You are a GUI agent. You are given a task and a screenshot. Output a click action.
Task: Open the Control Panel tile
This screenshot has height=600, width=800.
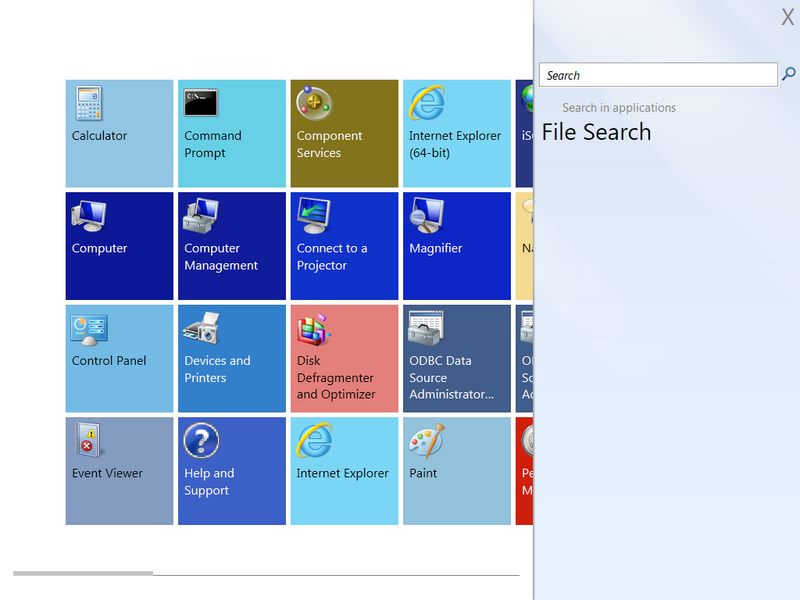click(119, 359)
